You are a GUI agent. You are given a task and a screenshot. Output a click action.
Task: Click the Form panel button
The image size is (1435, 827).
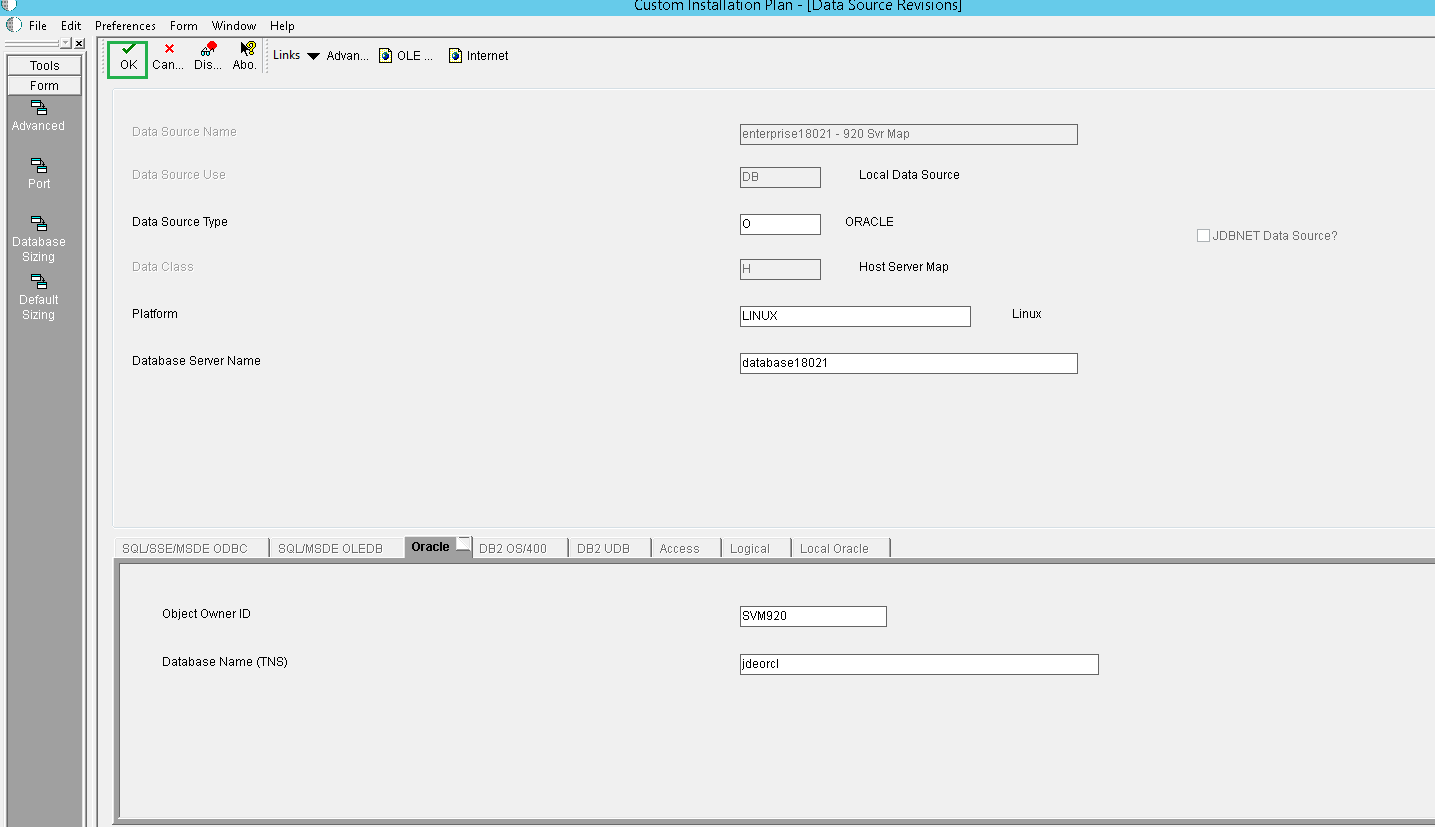(44, 85)
